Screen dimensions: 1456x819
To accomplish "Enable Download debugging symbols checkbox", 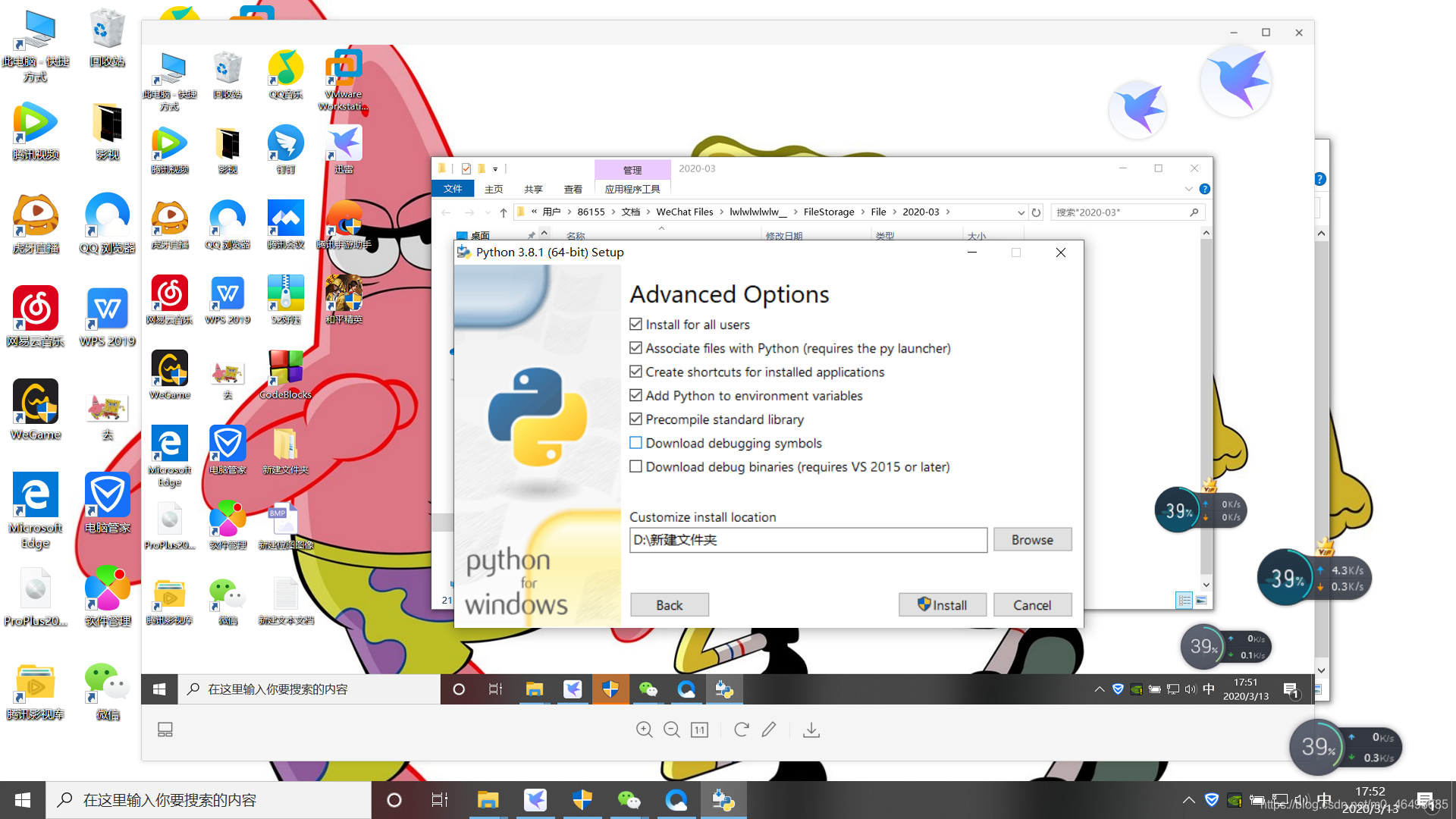I will 635,443.
